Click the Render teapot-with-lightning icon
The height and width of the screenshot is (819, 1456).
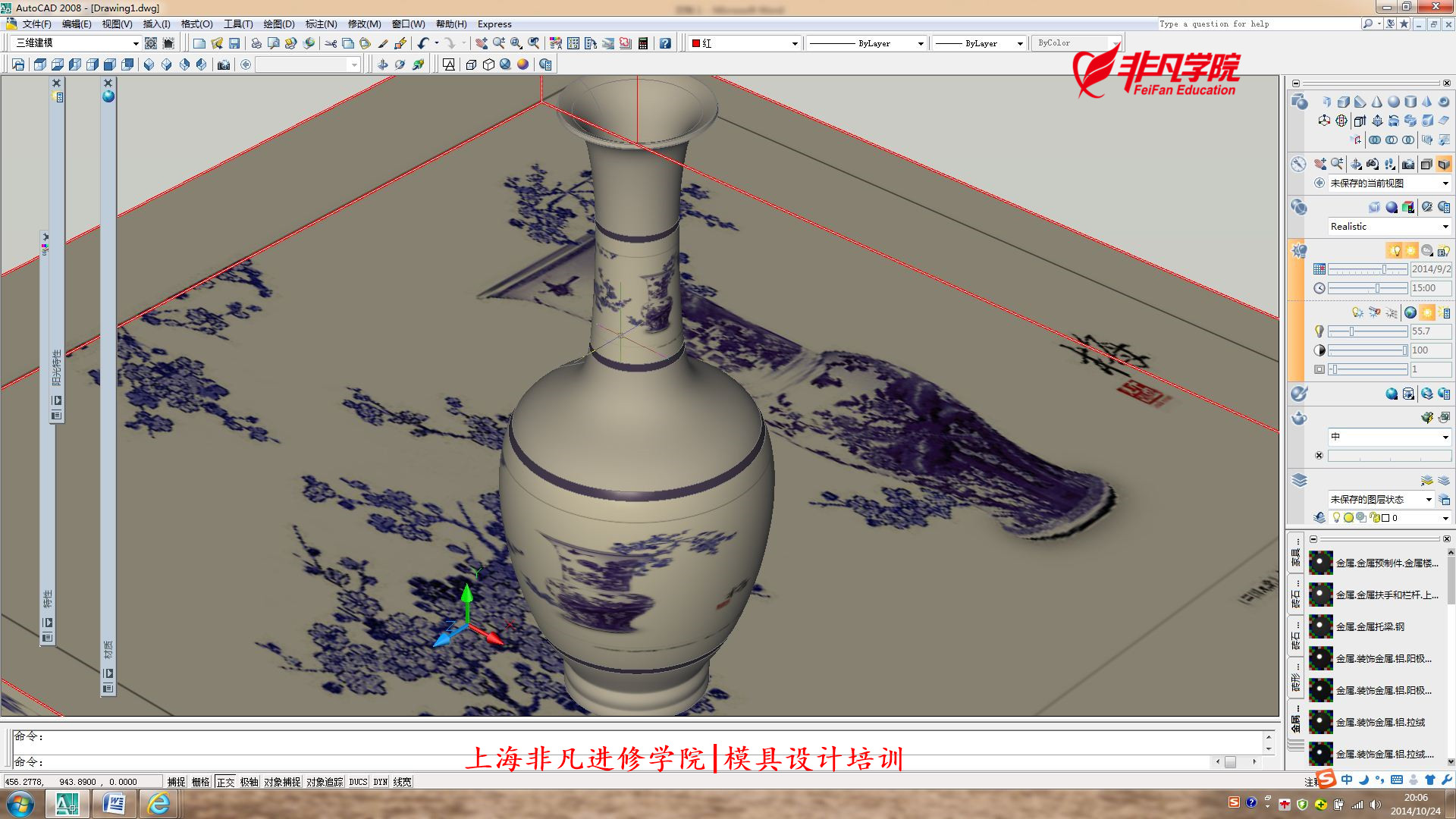coord(1427,417)
